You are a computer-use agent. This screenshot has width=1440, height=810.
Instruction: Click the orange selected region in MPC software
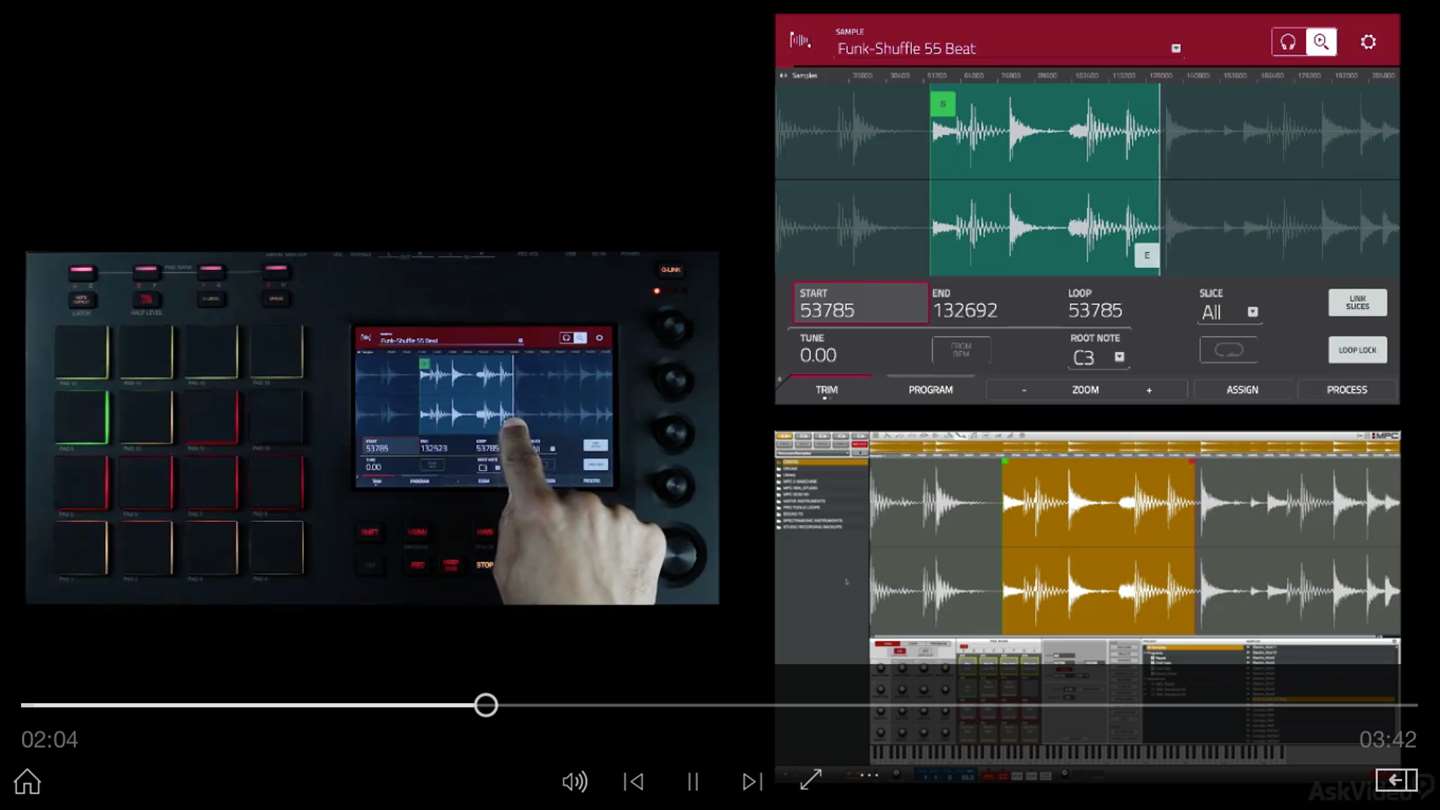pos(1098,548)
